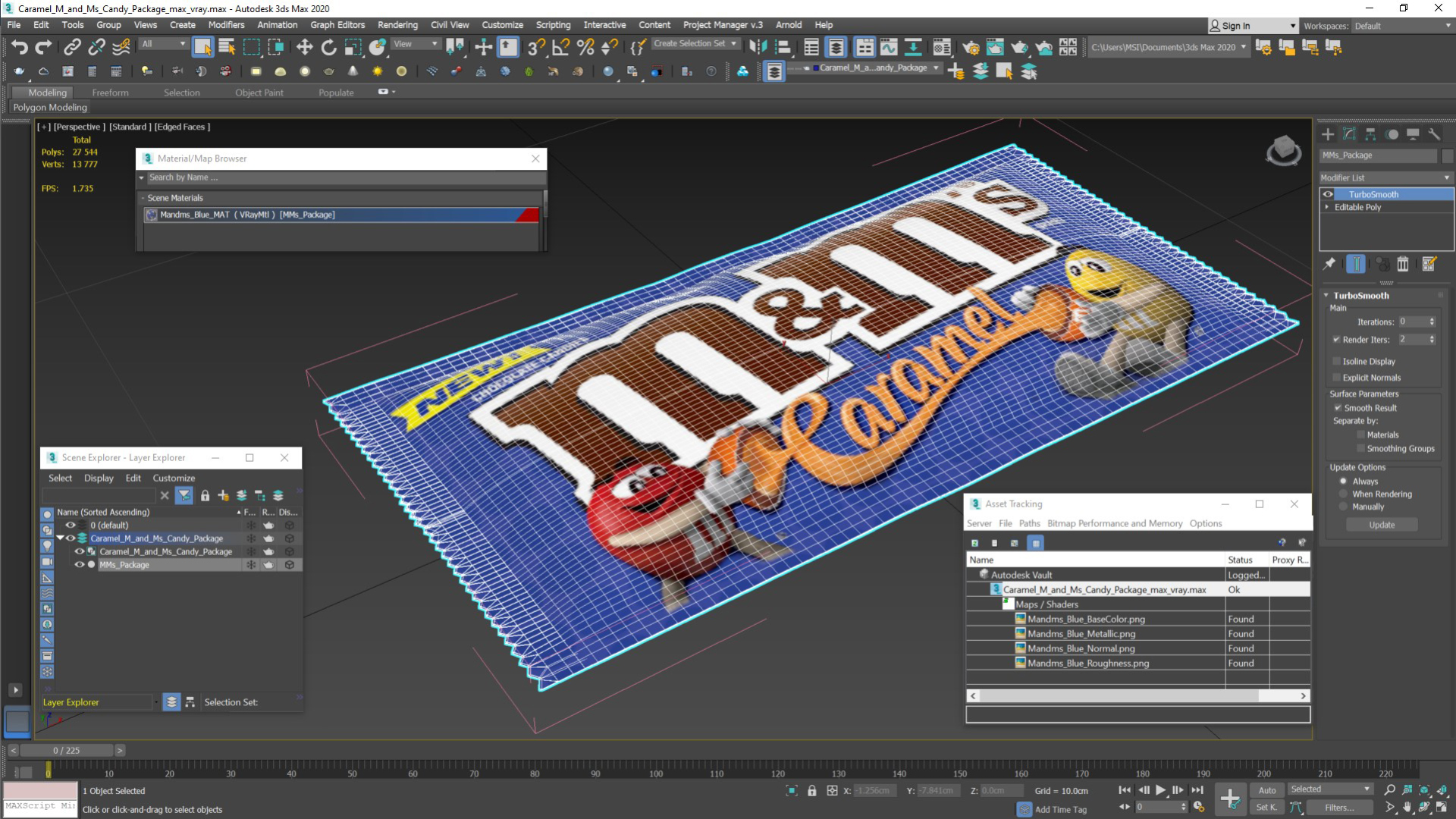This screenshot has height=819, width=1456.
Task: Choose the Select and Rotate tool
Action: coord(328,47)
